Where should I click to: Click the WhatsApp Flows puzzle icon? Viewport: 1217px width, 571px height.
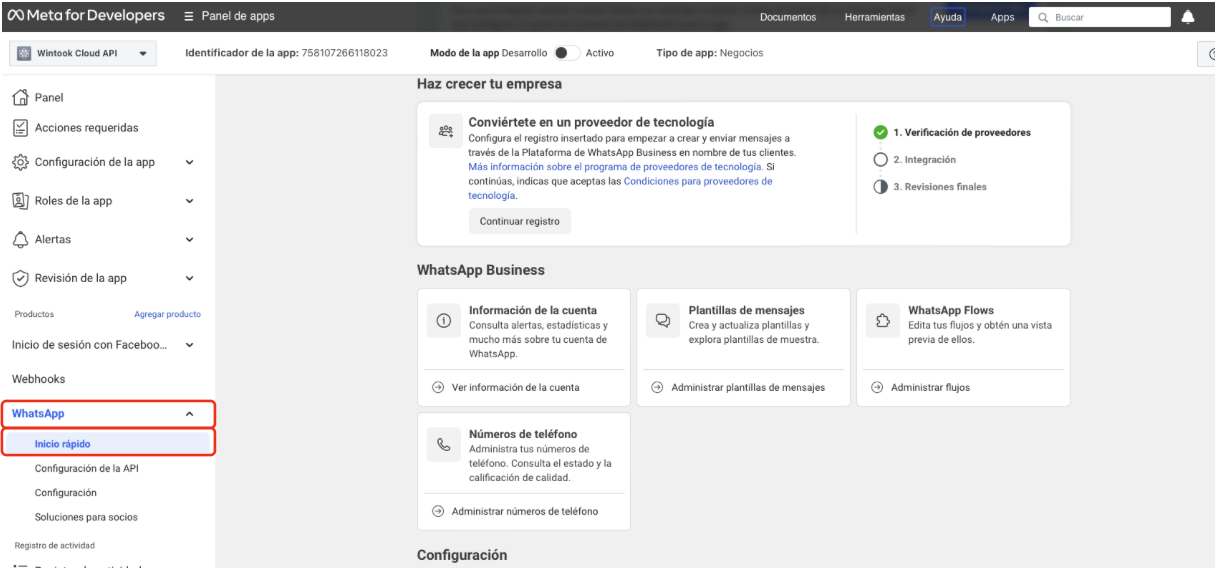point(882,319)
